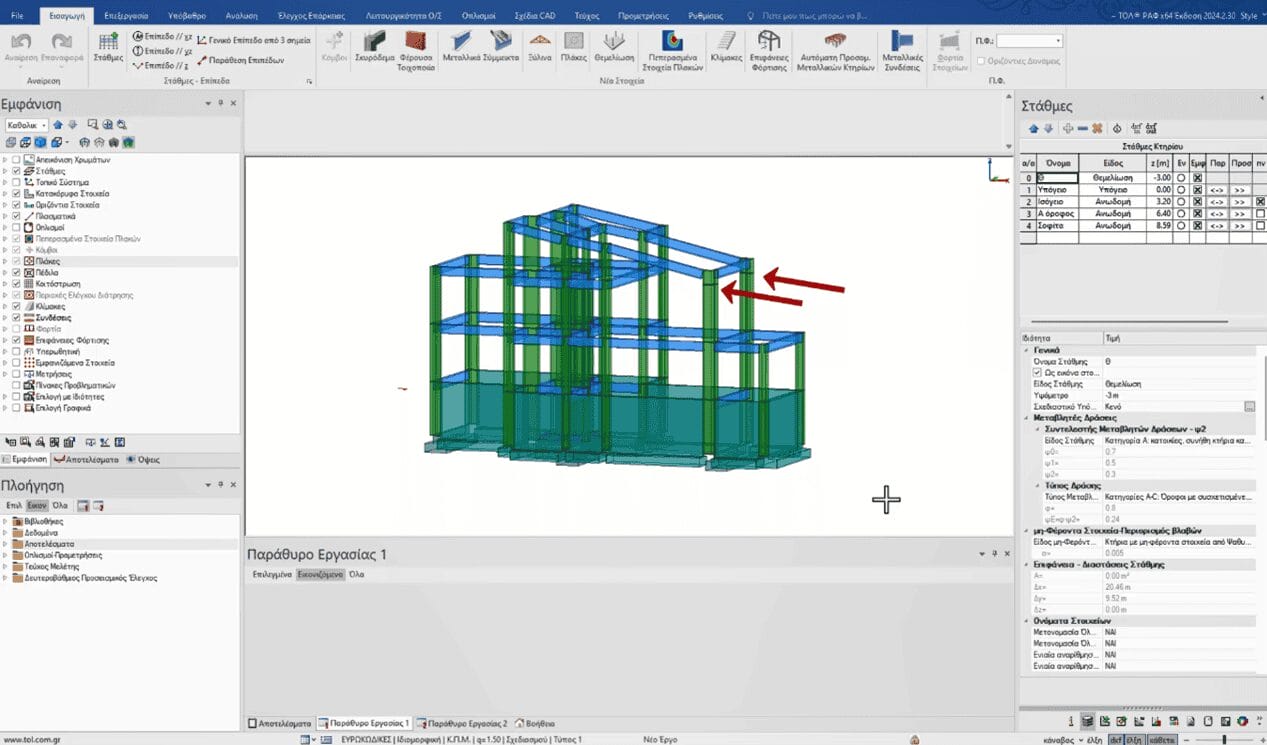Click the Στάθμες ribbon icon

pyautogui.click(x=108, y=46)
